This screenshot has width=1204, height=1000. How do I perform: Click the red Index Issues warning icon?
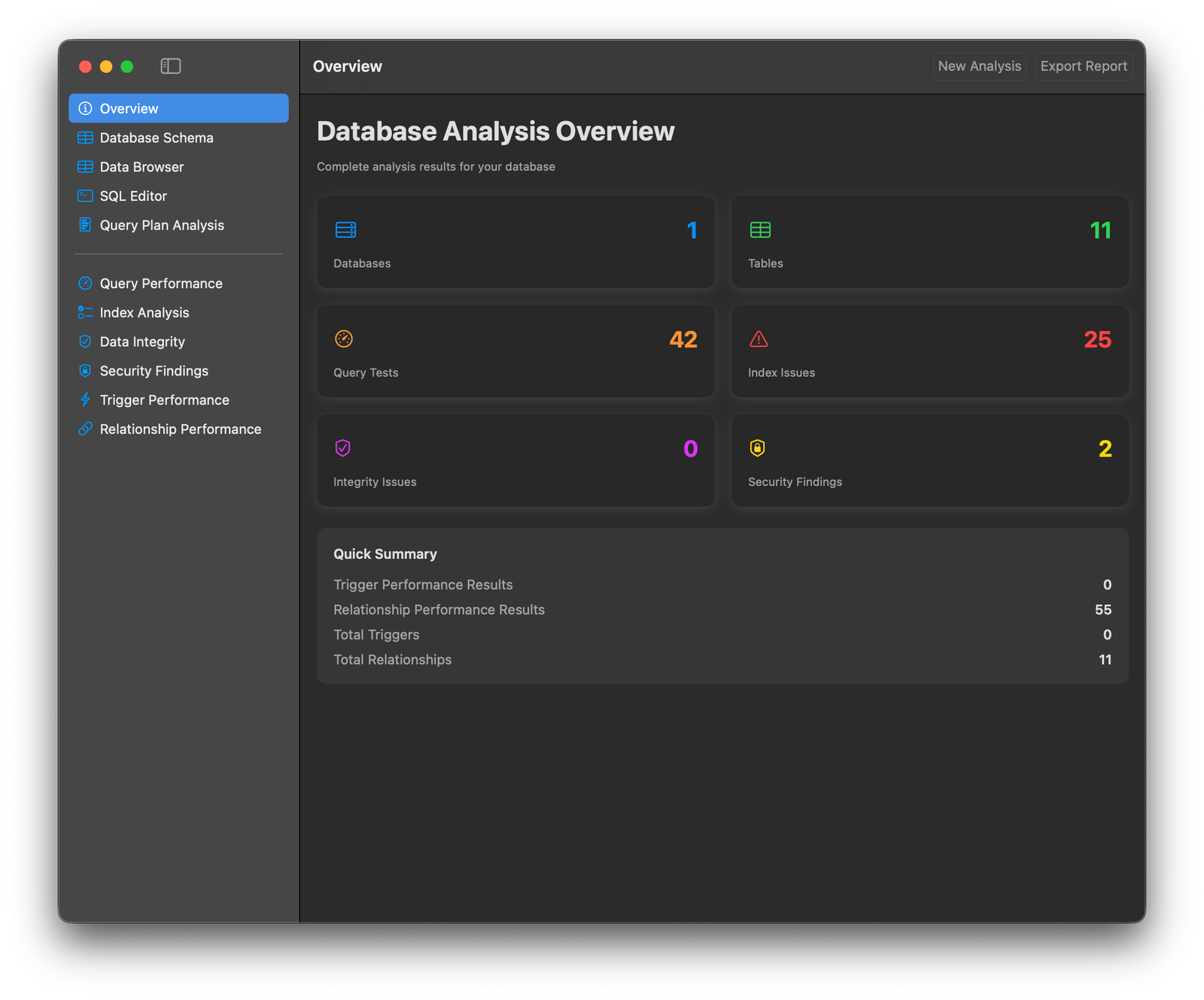759,339
